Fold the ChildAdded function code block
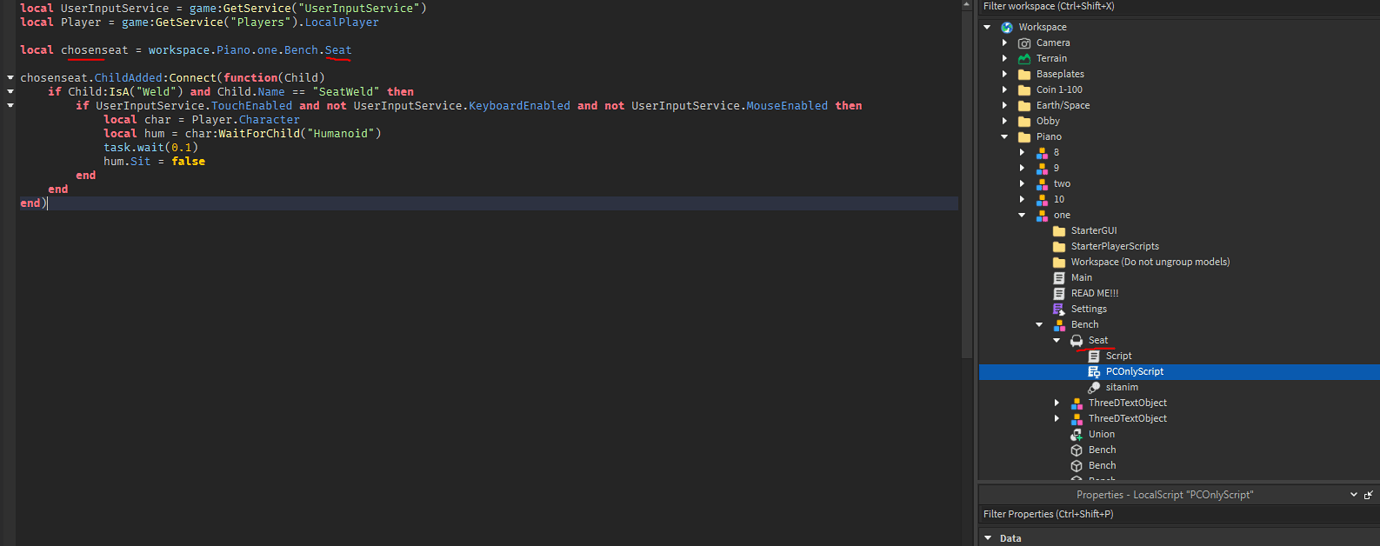The image size is (1380, 546). [10, 77]
